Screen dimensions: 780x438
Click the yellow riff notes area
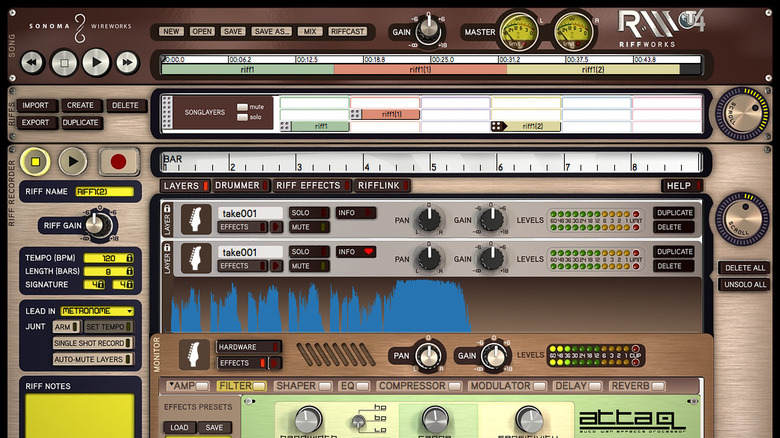(x=80, y=416)
